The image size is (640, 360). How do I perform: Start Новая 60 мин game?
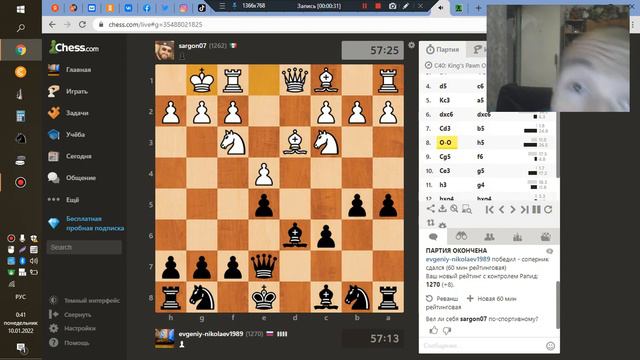(491, 299)
